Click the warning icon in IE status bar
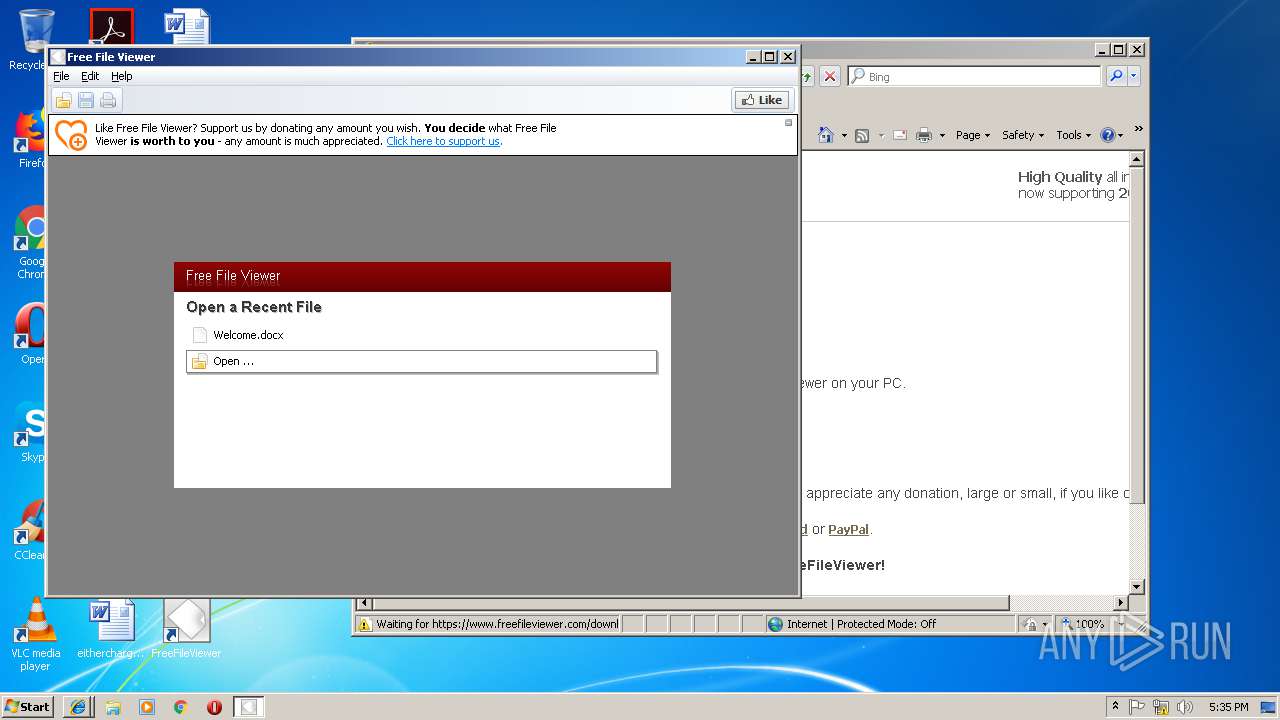This screenshot has height=720, width=1280. [x=364, y=624]
